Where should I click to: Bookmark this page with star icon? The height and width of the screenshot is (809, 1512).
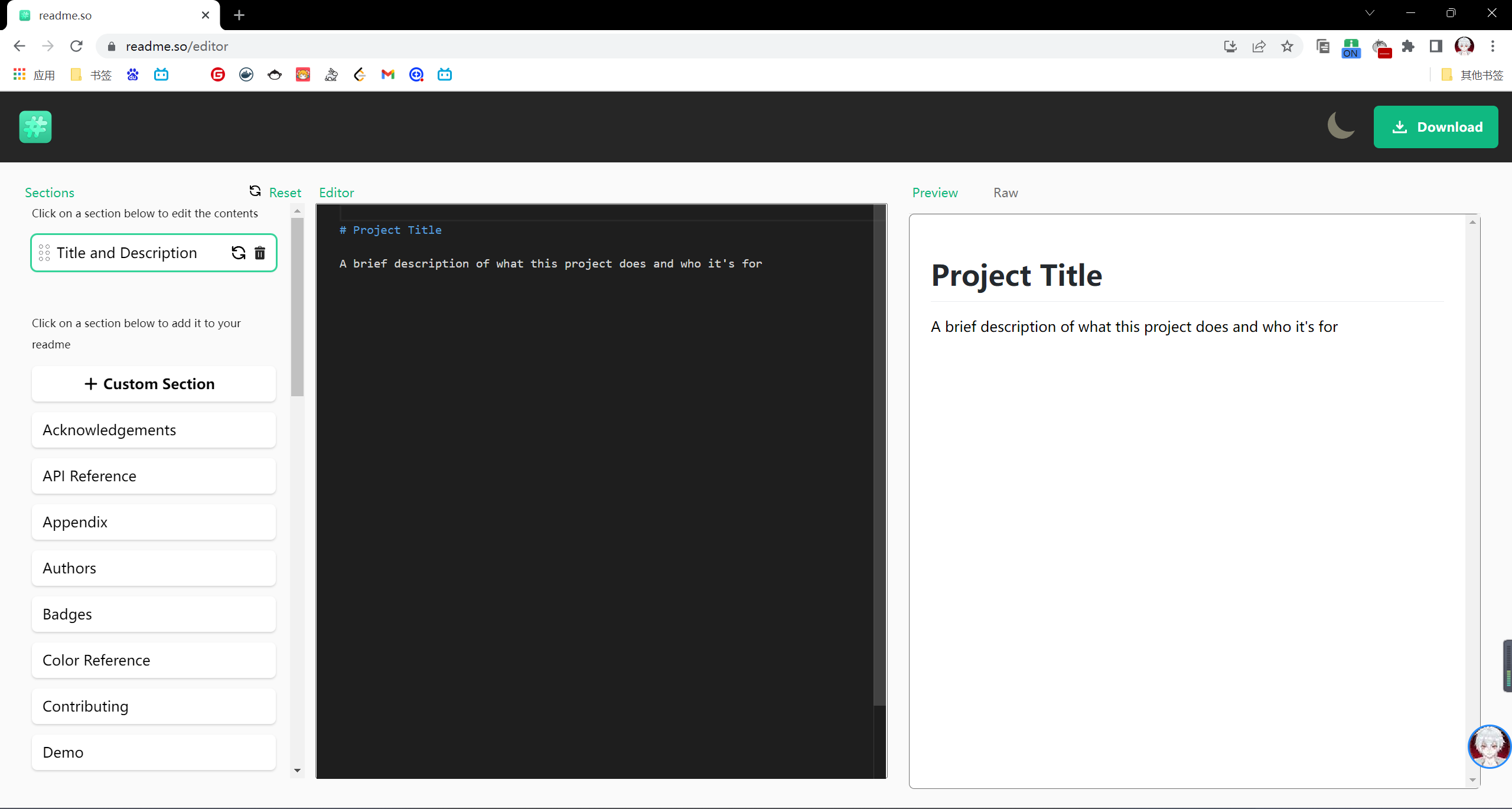(x=1287, y=46)
